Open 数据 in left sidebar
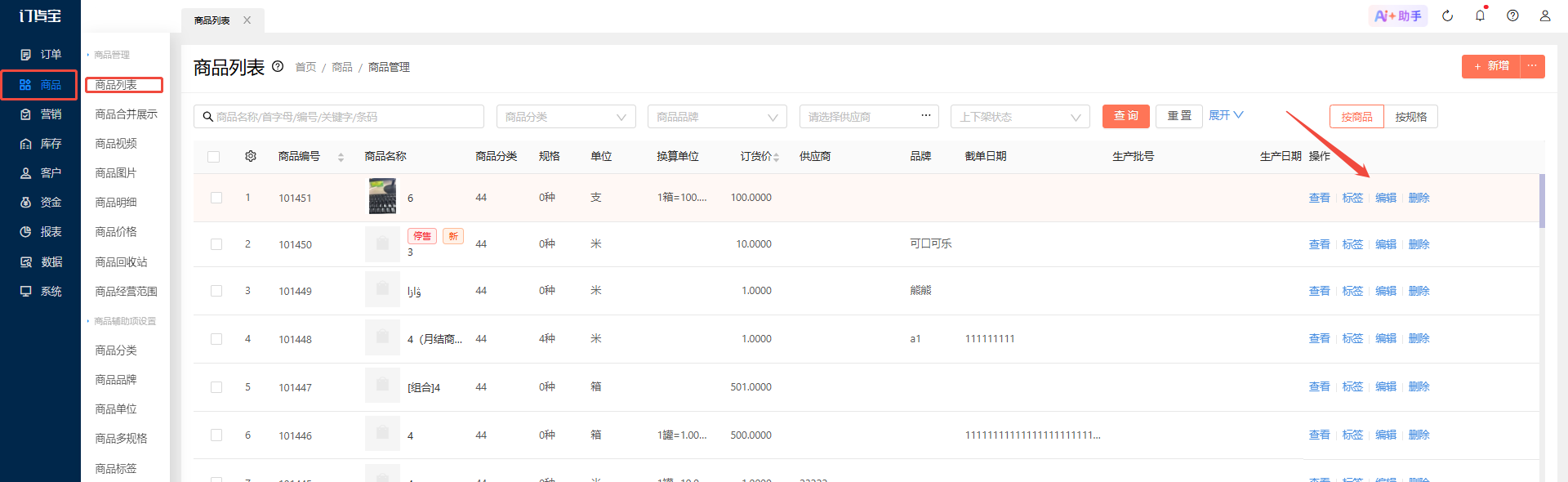Screen dimensions: 1568x482 click(41, 262)
